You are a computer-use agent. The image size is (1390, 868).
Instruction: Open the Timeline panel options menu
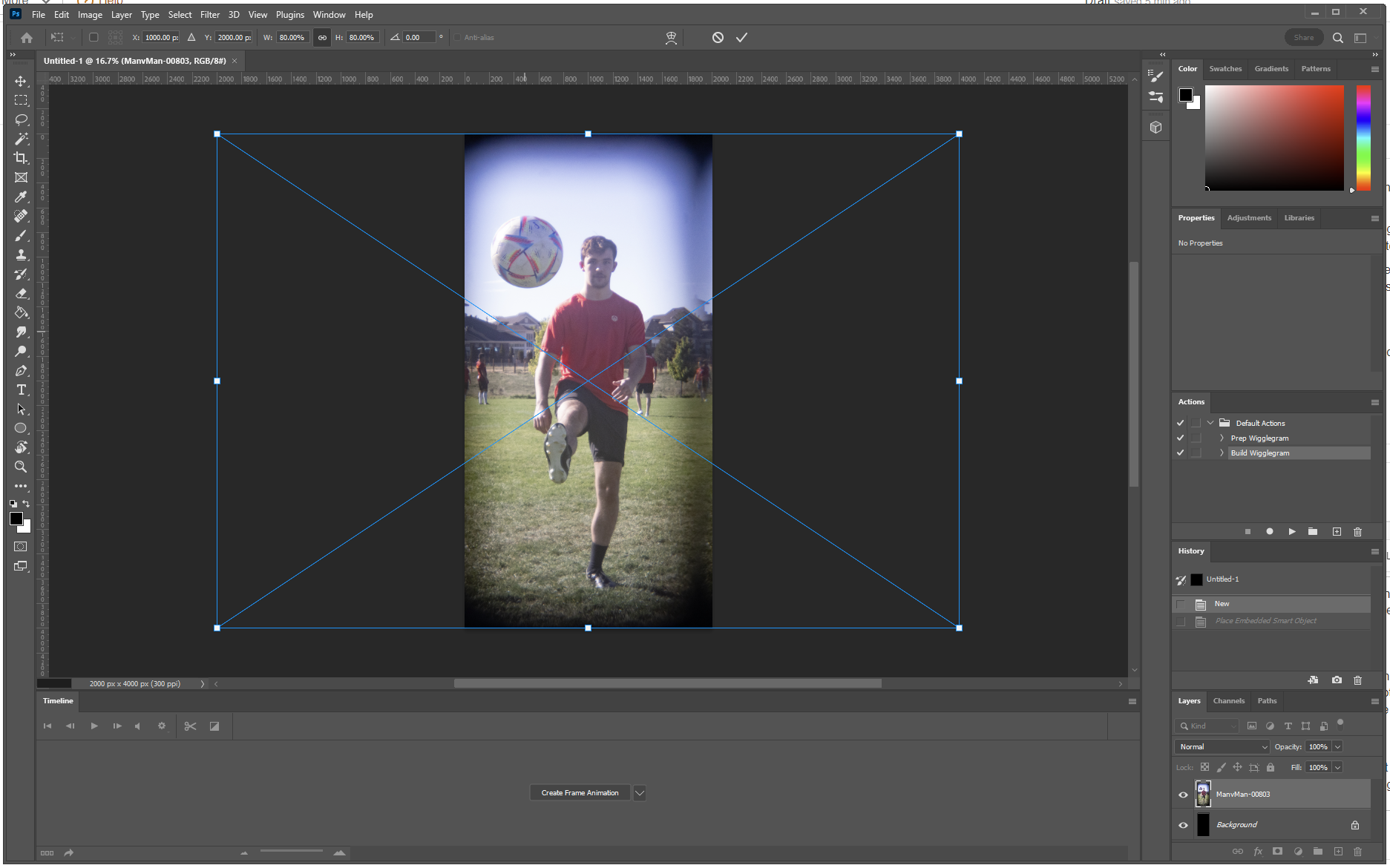pyautogui.click(x=1132, y=701)
